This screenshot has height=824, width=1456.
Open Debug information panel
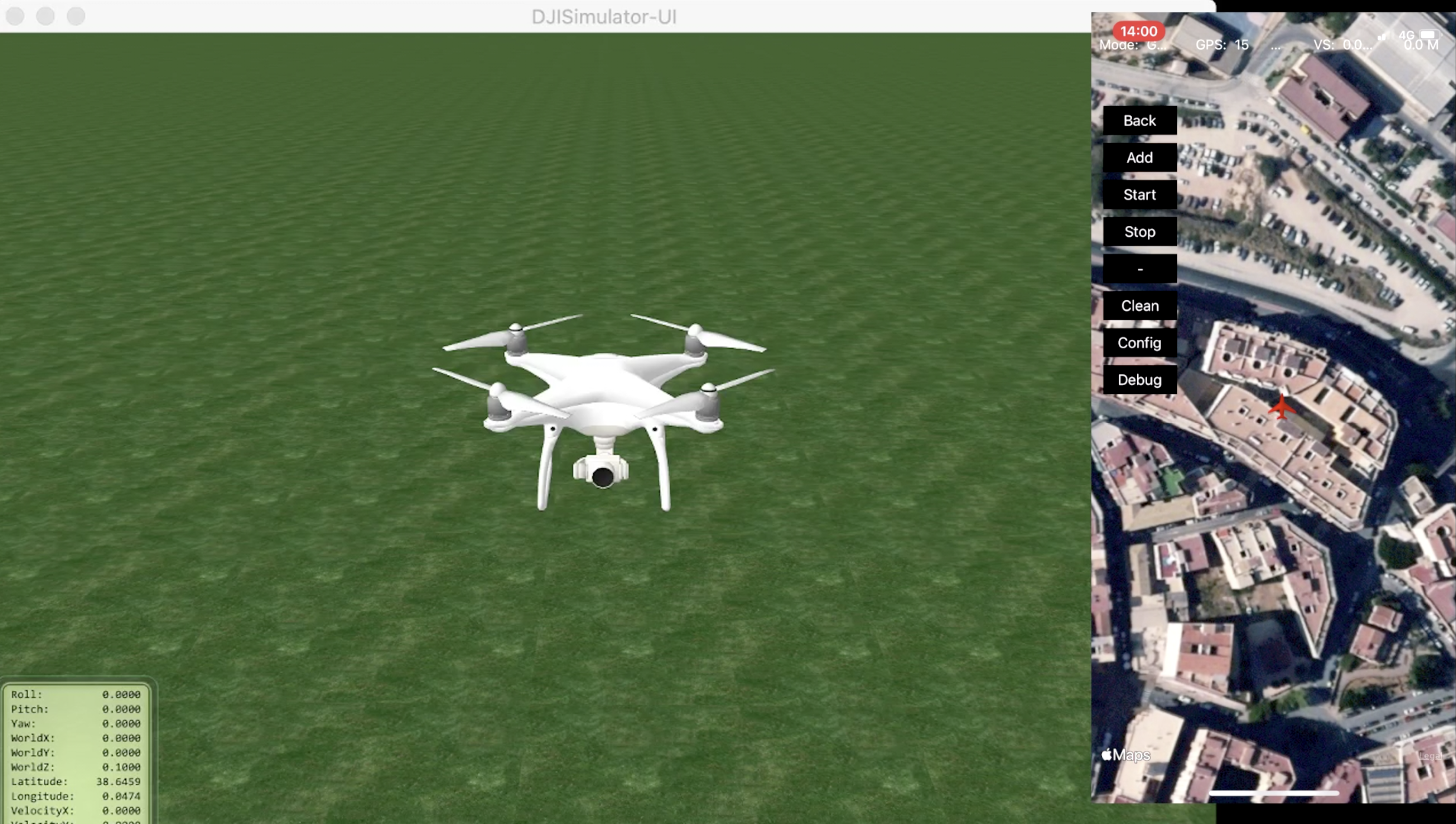(x=1139, y=379)
